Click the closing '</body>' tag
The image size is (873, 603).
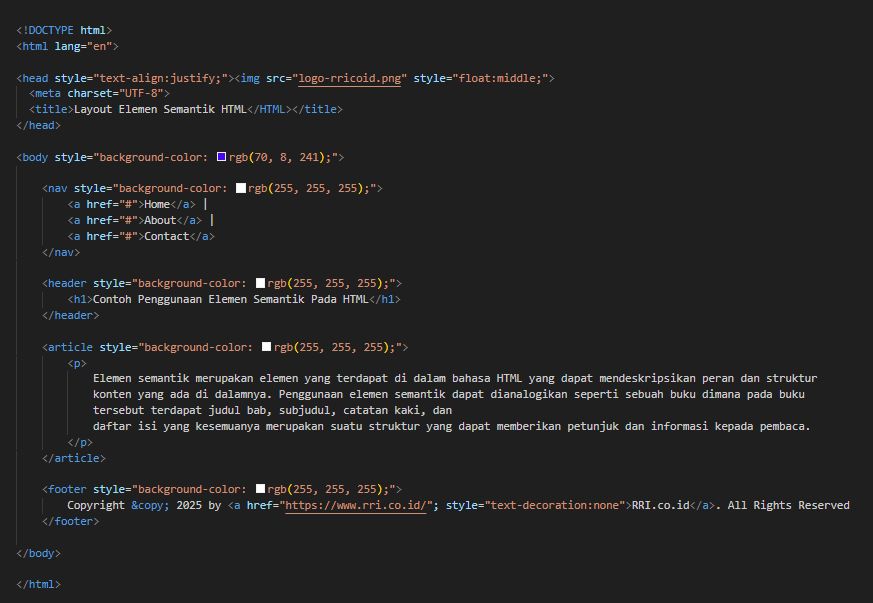click(x=38, y=553)
